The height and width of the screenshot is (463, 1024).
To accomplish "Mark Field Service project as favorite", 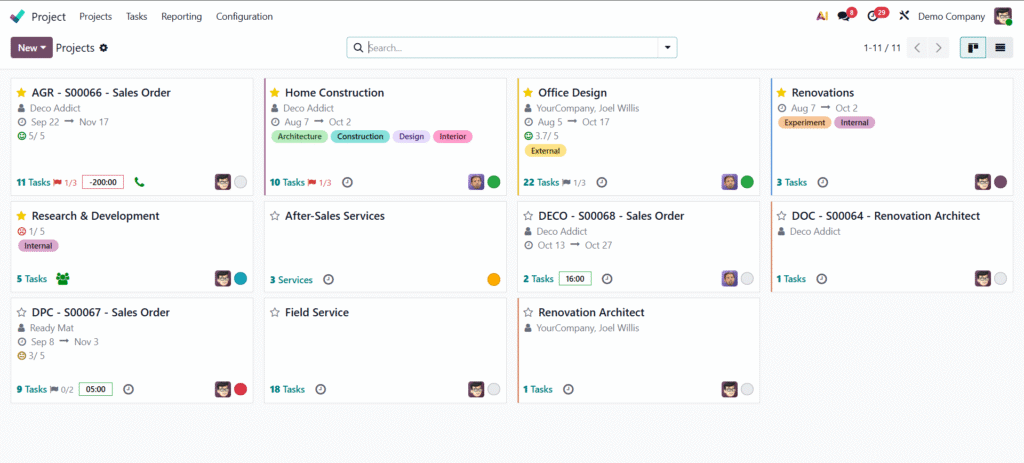I will pyautogui.click(x=275, y=313).
